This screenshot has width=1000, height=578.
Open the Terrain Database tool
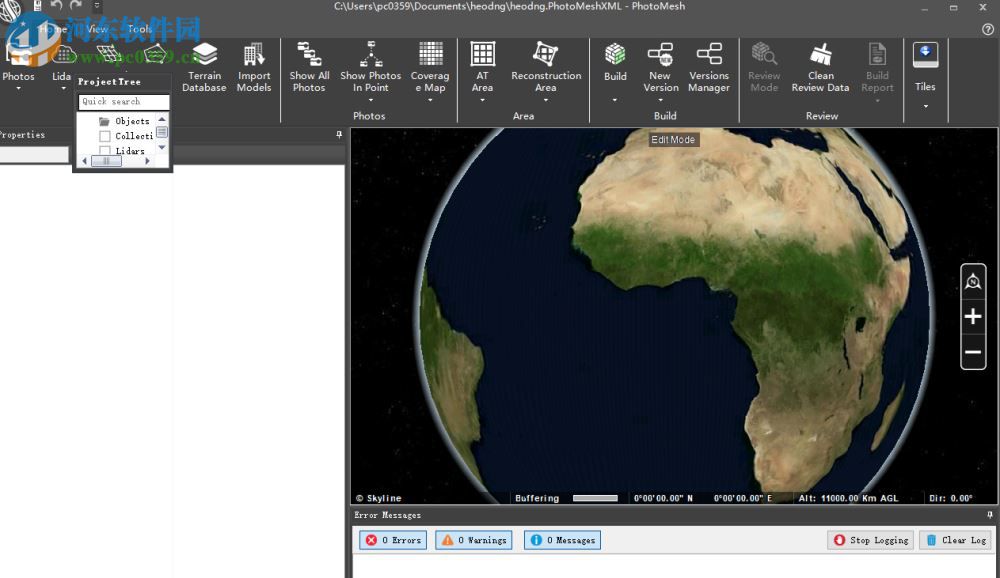click(204, 67)
